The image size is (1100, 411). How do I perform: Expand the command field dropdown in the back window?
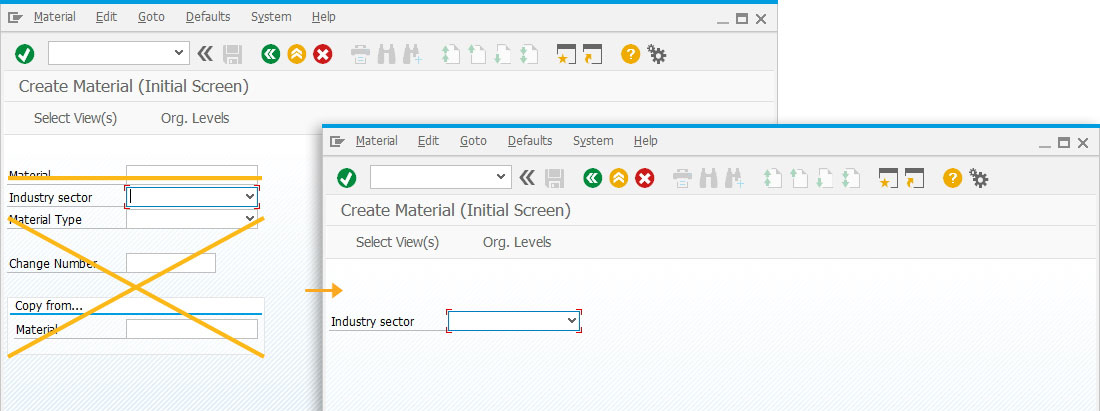(x=179, y=53)
